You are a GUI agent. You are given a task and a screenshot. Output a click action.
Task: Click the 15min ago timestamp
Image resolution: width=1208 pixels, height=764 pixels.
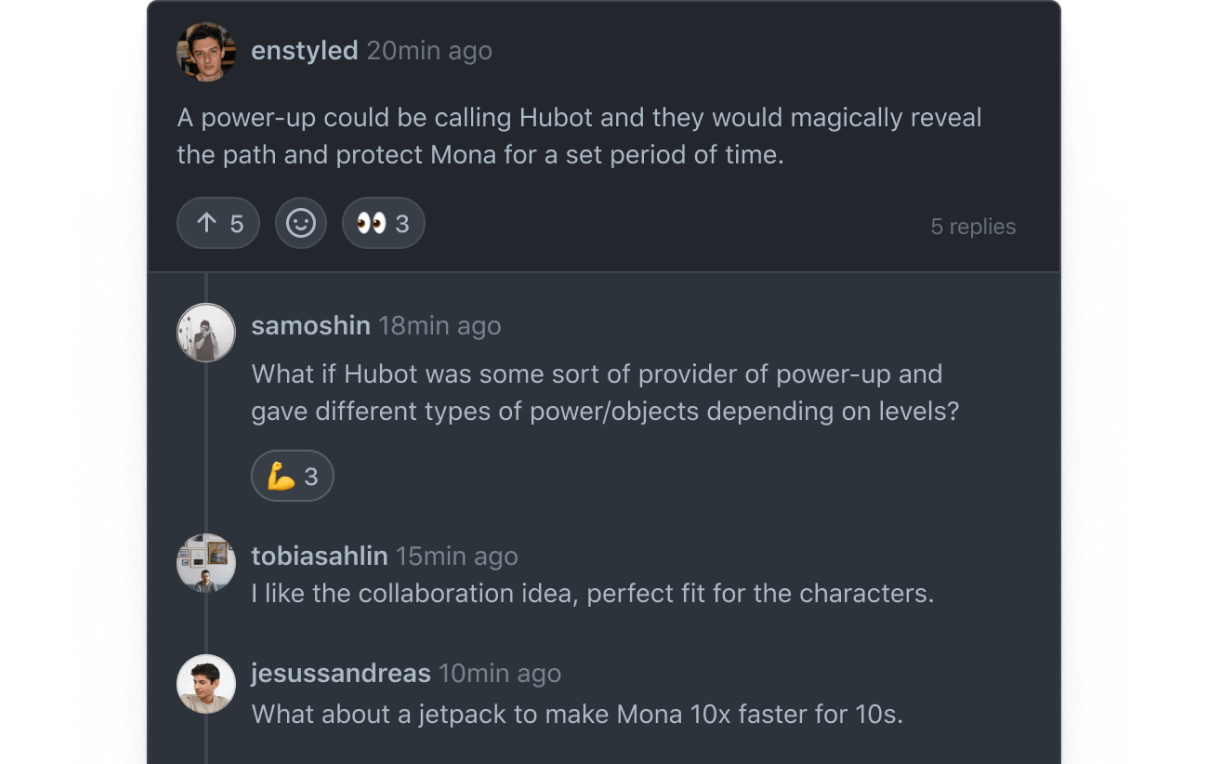[457, 556]
